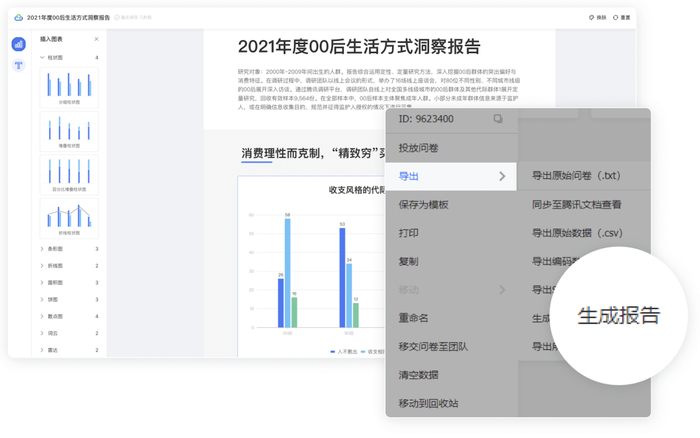700x438 pixels.
Task: Close the 插入图表 panel
Action: pyautogui.click(x=97, y=40)
